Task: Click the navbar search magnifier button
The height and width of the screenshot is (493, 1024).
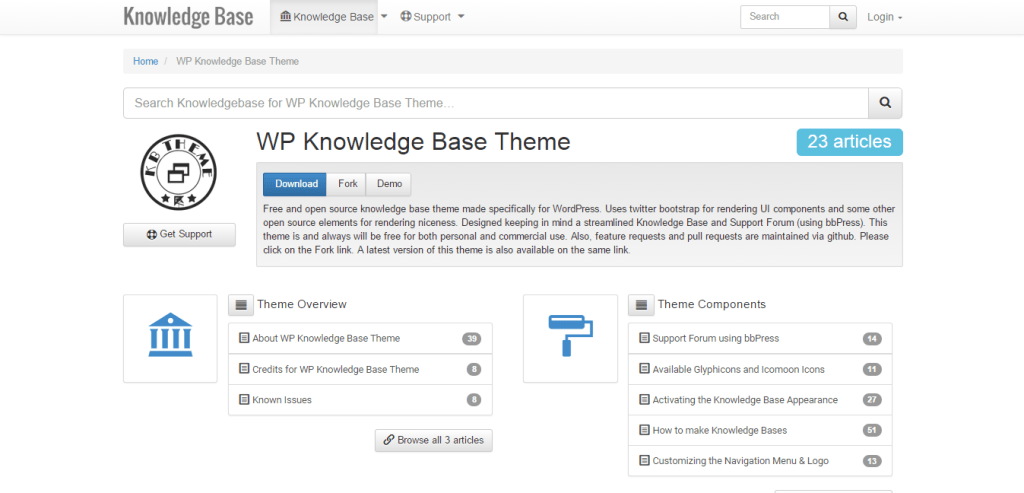Action: (x=843, y=17)
